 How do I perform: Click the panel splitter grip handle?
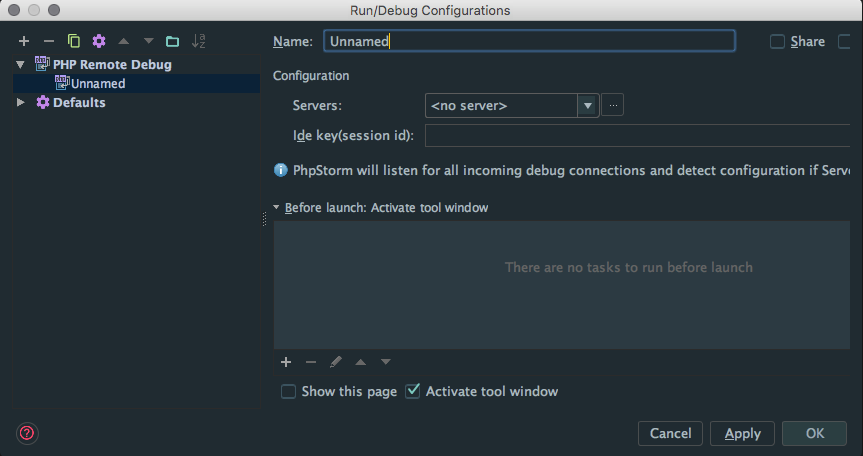(x=264, y=219)
